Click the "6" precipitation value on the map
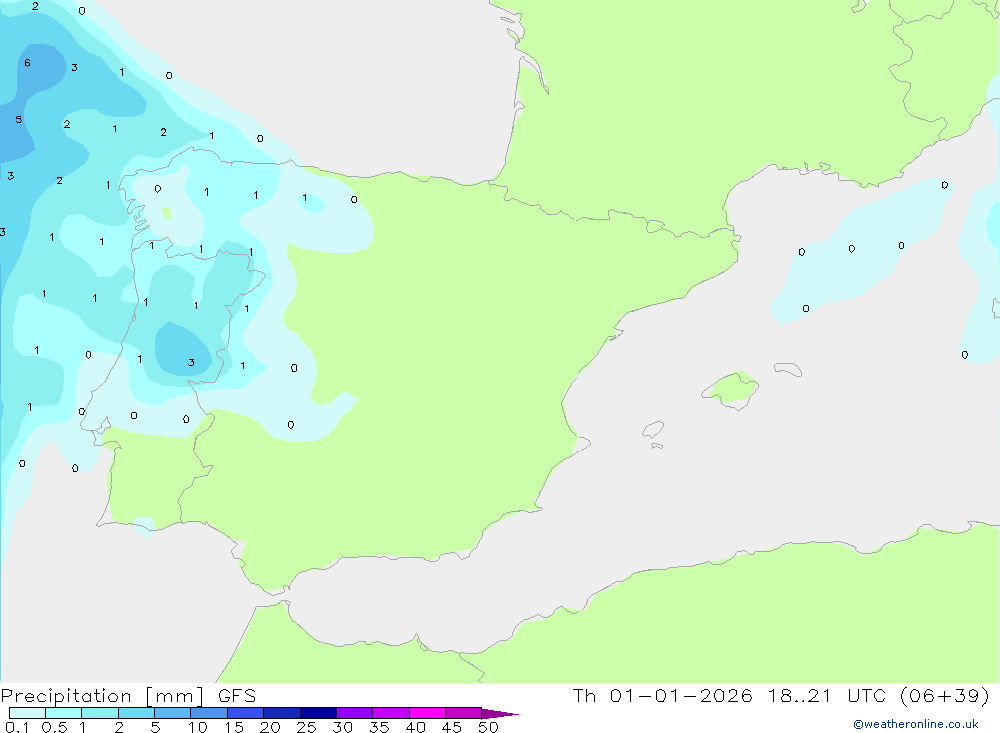Viewport: 1000px width, 733px height. click(27, 63)
